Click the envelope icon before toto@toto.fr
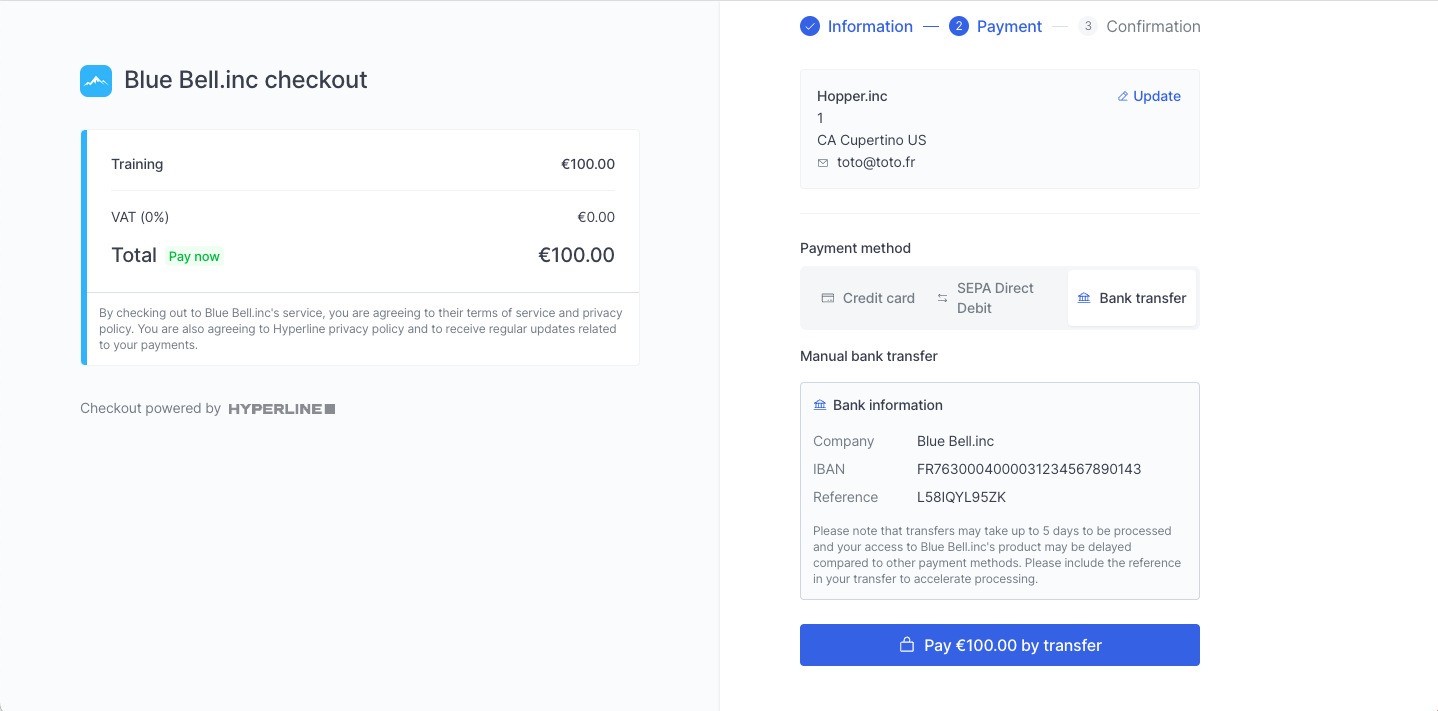 823,163
